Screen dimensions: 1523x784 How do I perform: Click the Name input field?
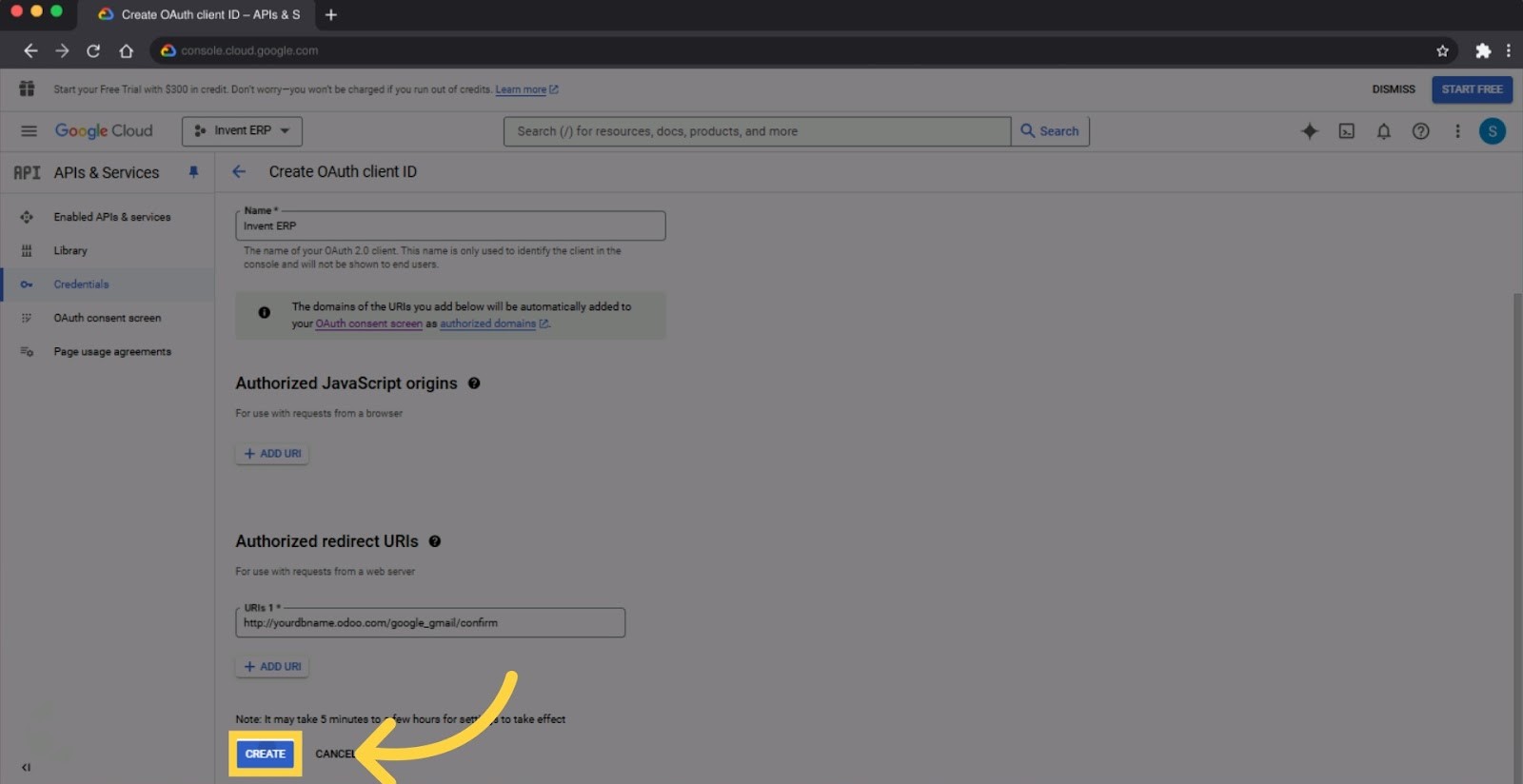tap(450, 225)
